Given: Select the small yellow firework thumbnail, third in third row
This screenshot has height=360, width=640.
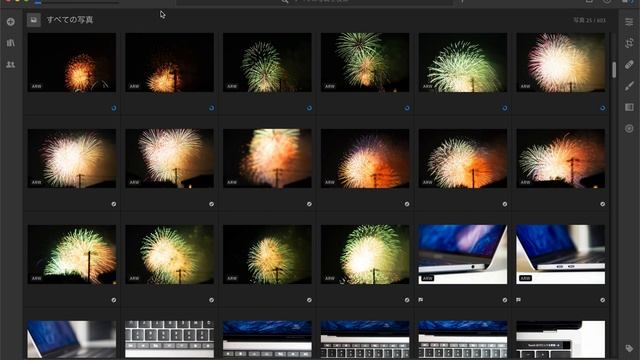Looking at the screenshot, I should 267,254.
